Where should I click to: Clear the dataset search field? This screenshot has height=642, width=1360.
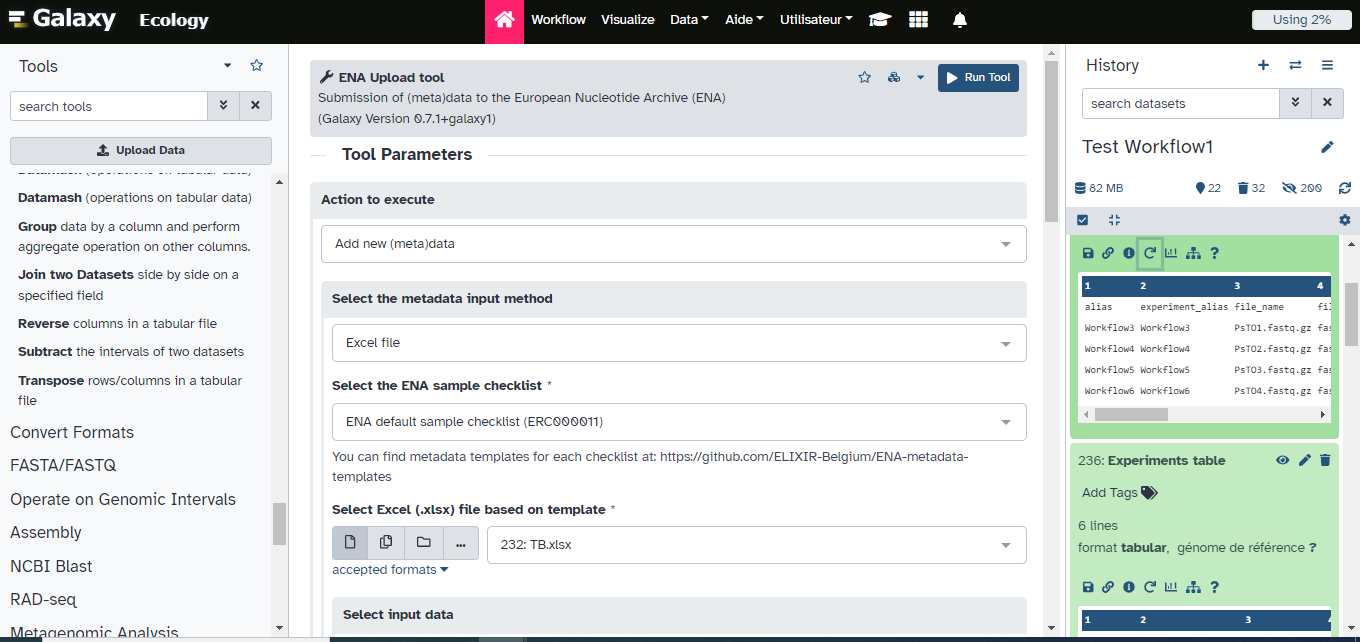(1327, 103)
